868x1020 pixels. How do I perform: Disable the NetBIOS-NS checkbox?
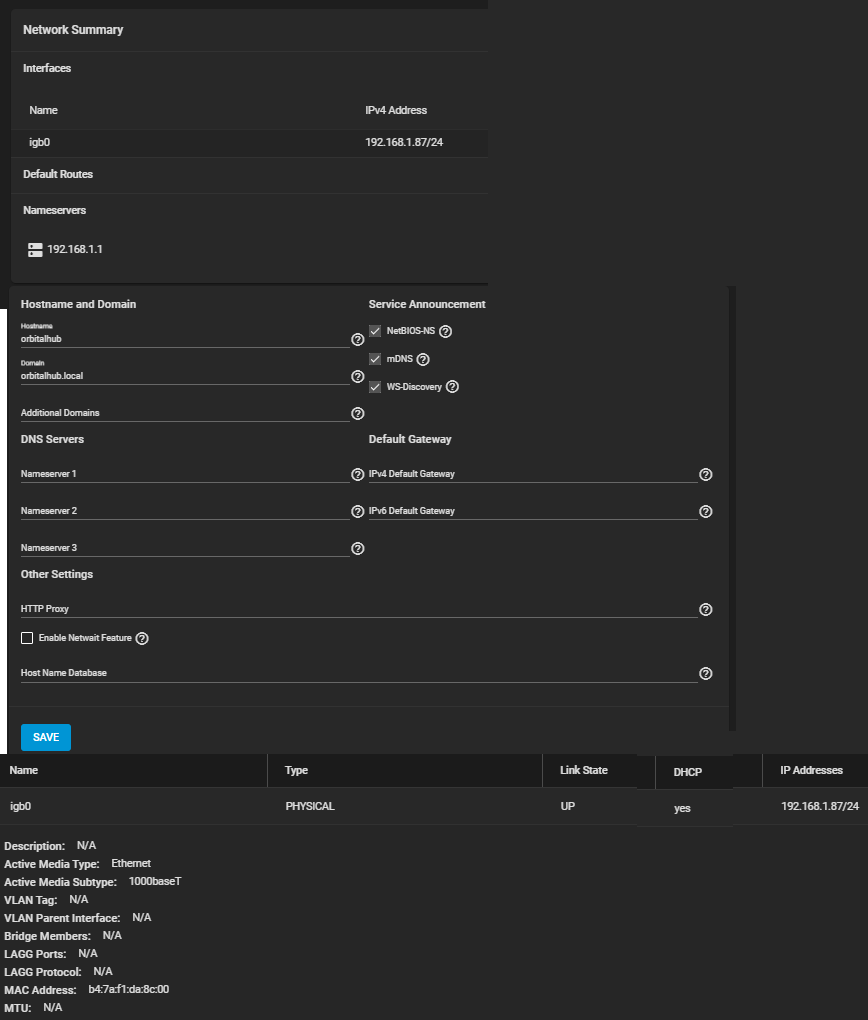pos(375,331)
